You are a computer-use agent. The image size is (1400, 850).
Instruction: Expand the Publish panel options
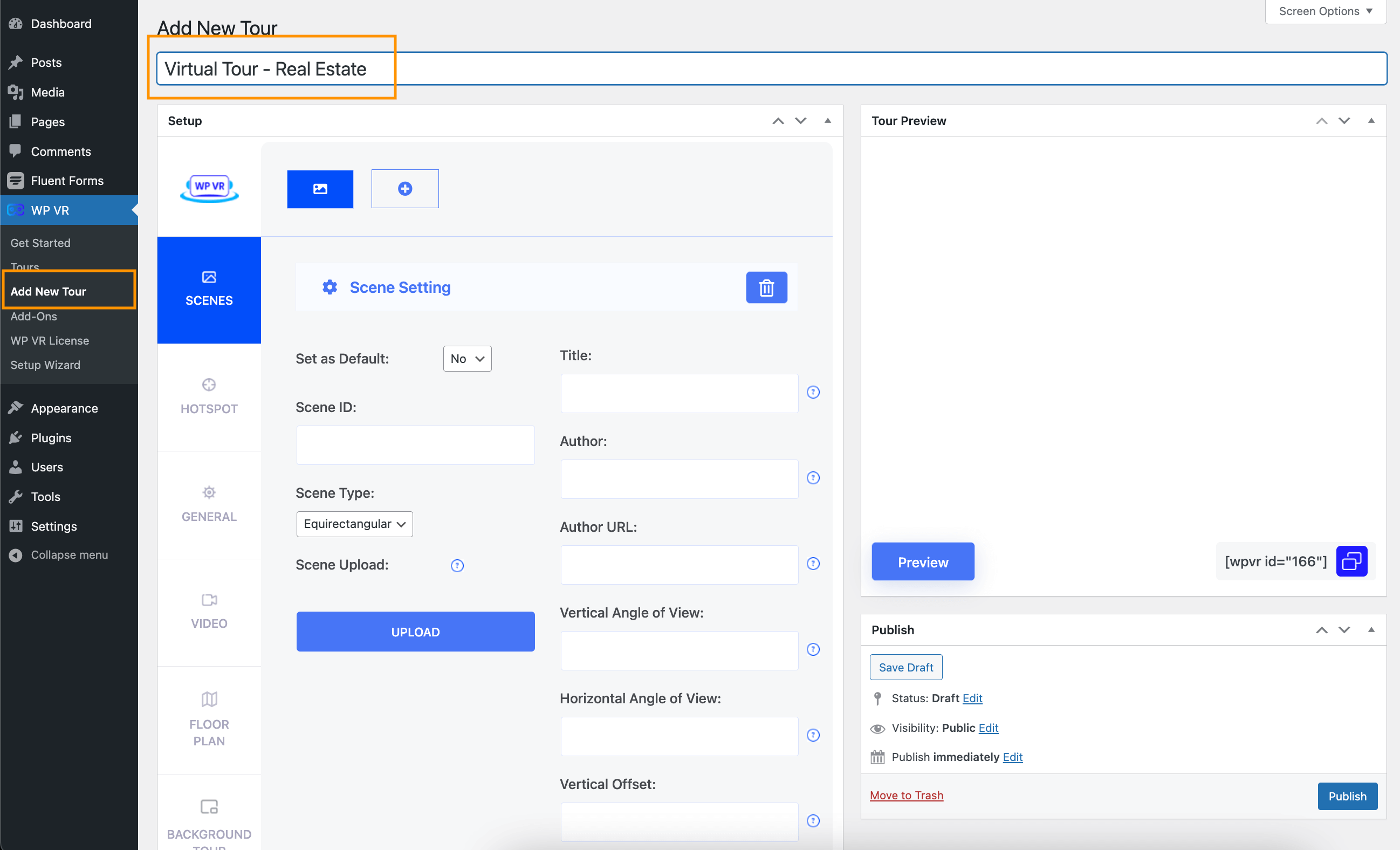[x=1371, y=629]
